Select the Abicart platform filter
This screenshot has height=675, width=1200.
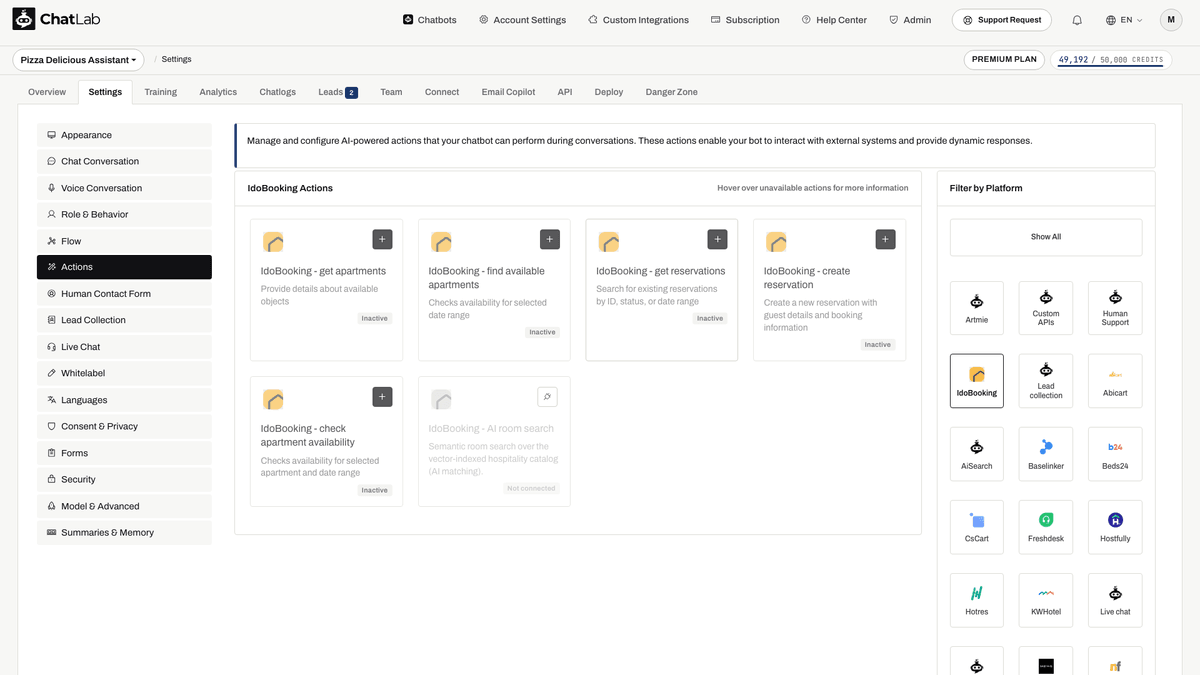1115,381
